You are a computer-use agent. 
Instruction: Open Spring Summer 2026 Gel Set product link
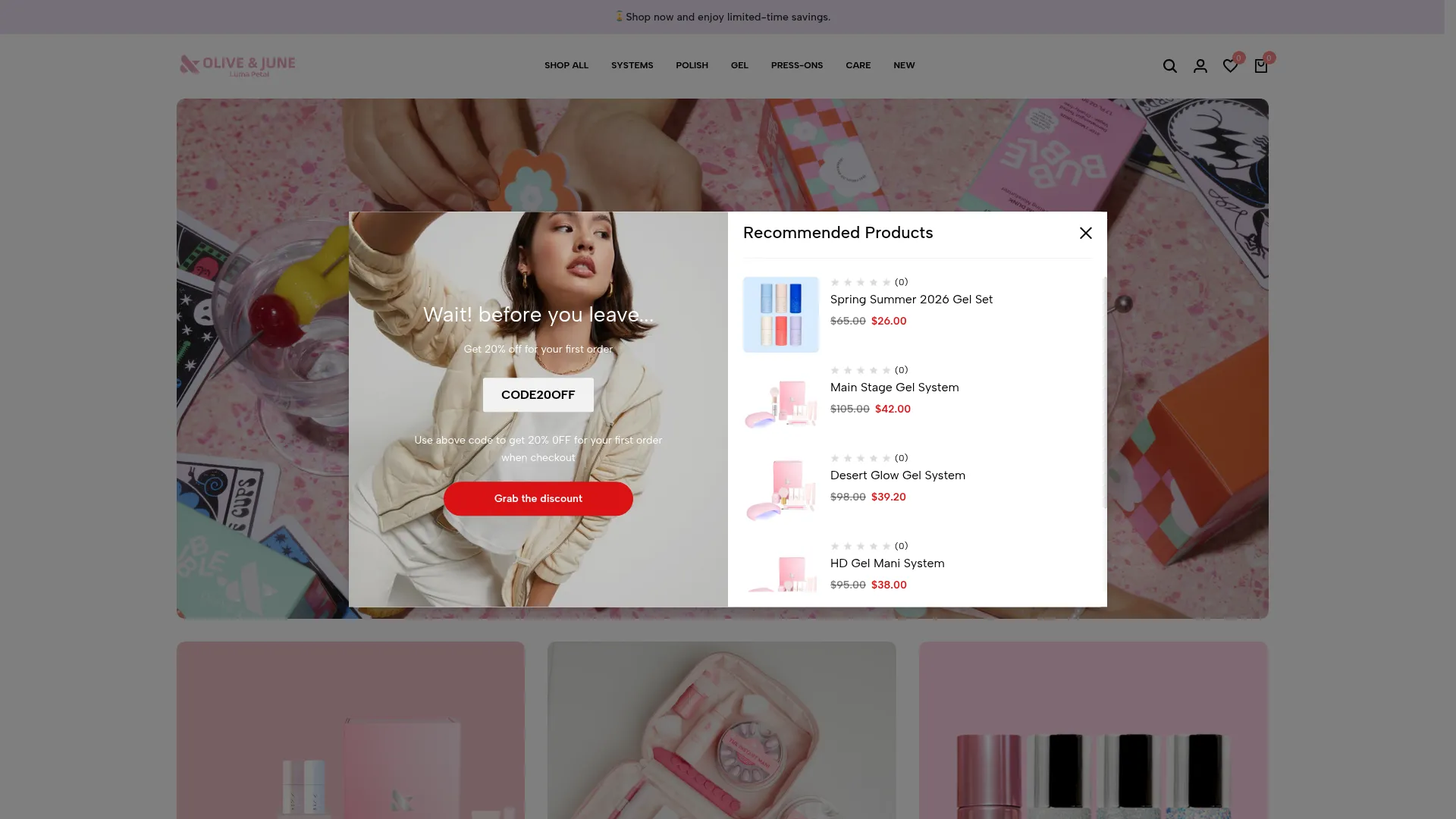(x=912, y=300)
